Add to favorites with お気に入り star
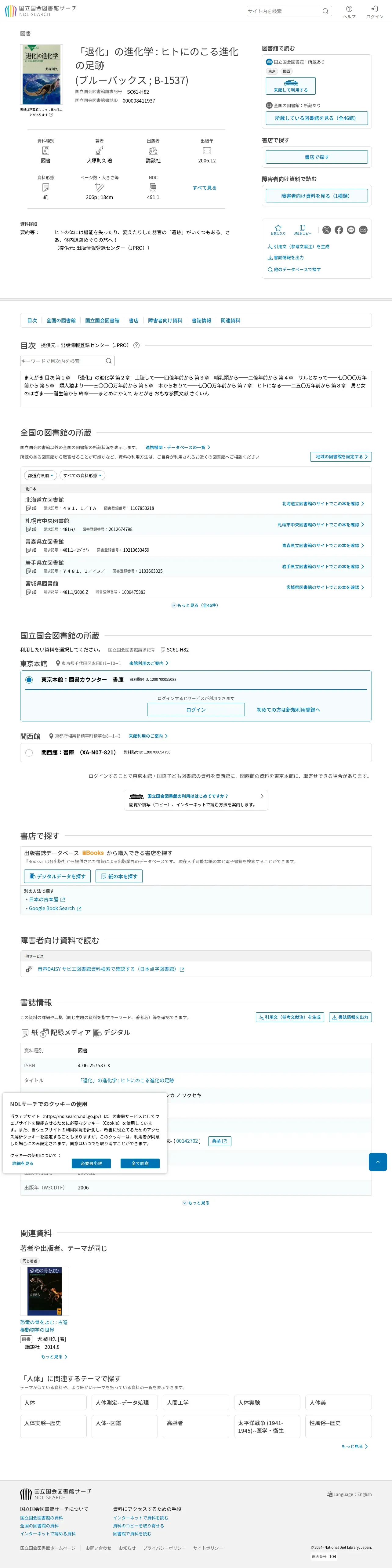This screenshot has width=392, height=1568. coord(278,230)
